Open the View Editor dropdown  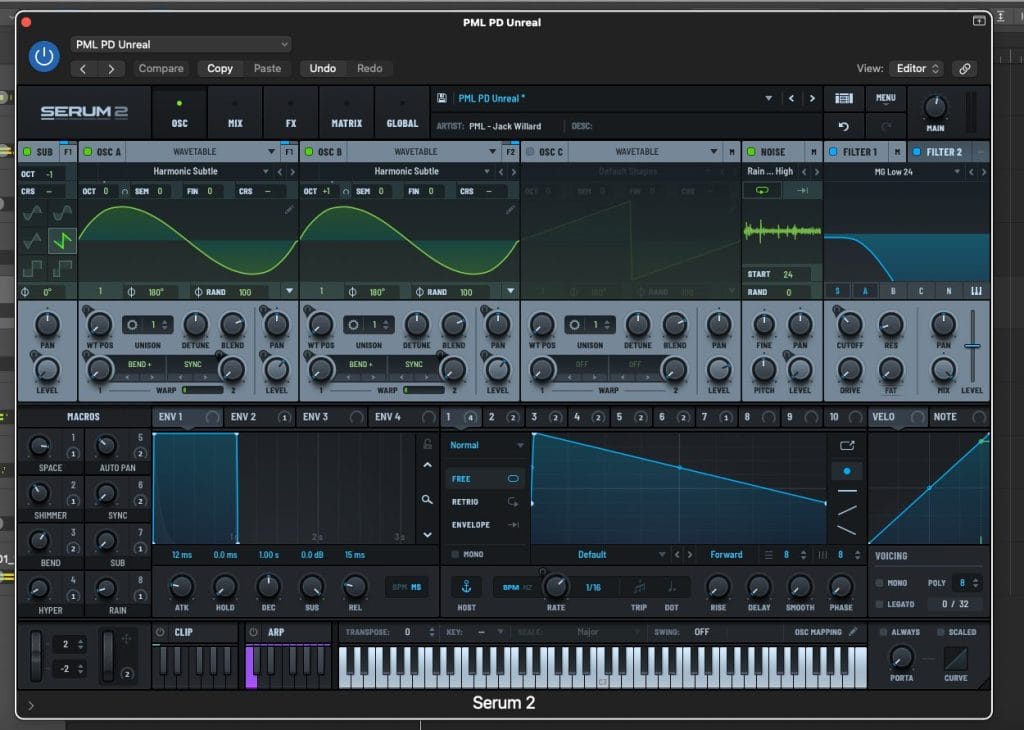pyautogui.click(x=918, y=69)
